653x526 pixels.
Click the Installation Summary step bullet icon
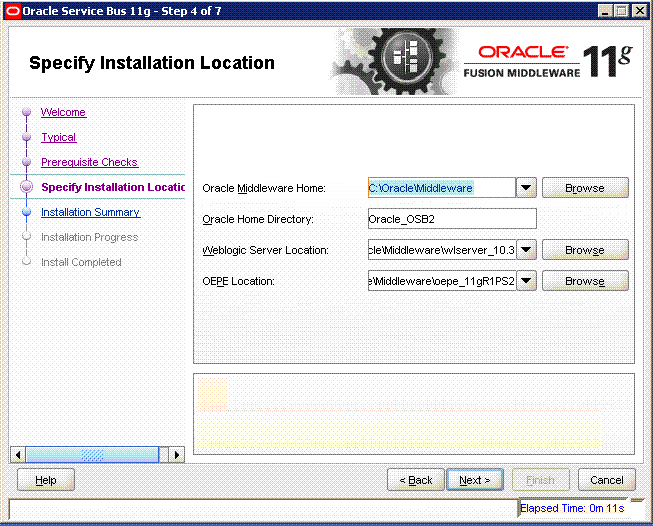[26, 212]
